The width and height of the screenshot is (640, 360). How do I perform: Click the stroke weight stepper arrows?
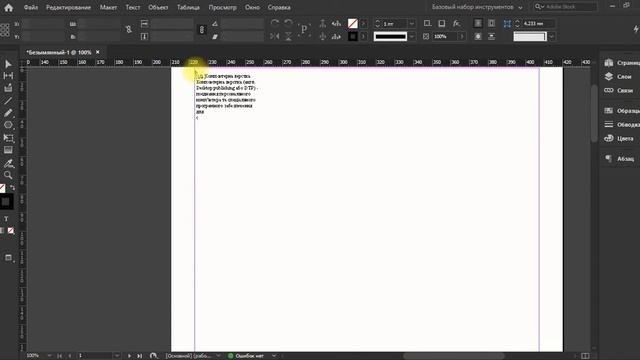click(378, 24)
